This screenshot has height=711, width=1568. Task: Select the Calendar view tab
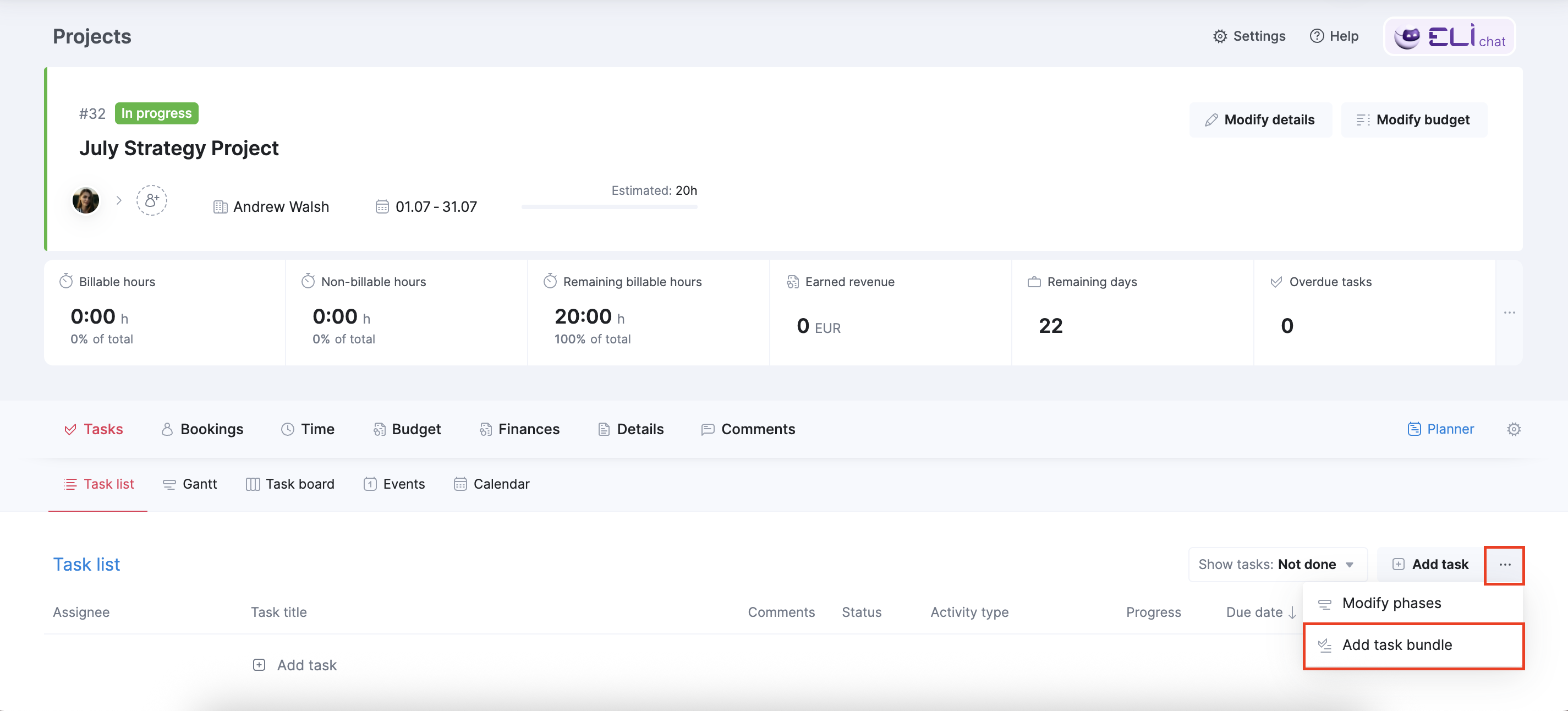pos(491,484)
